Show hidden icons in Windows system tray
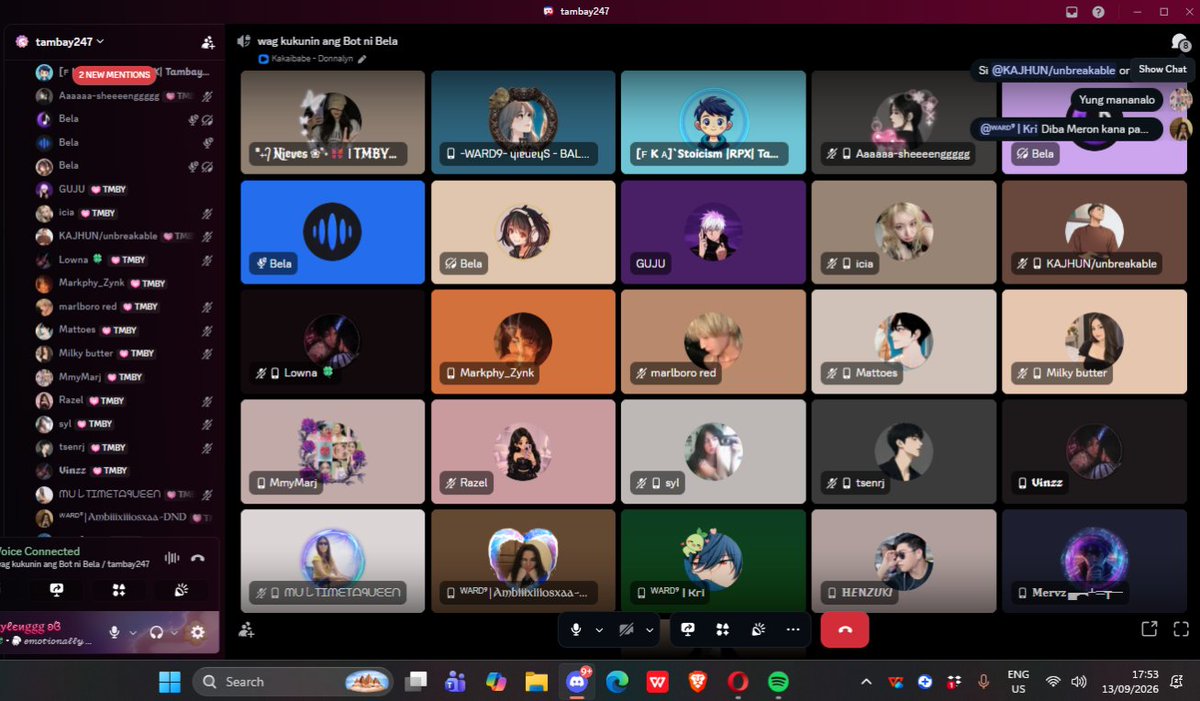The height and width of the screenshot is (701, 1200). (x=866, y=682)
